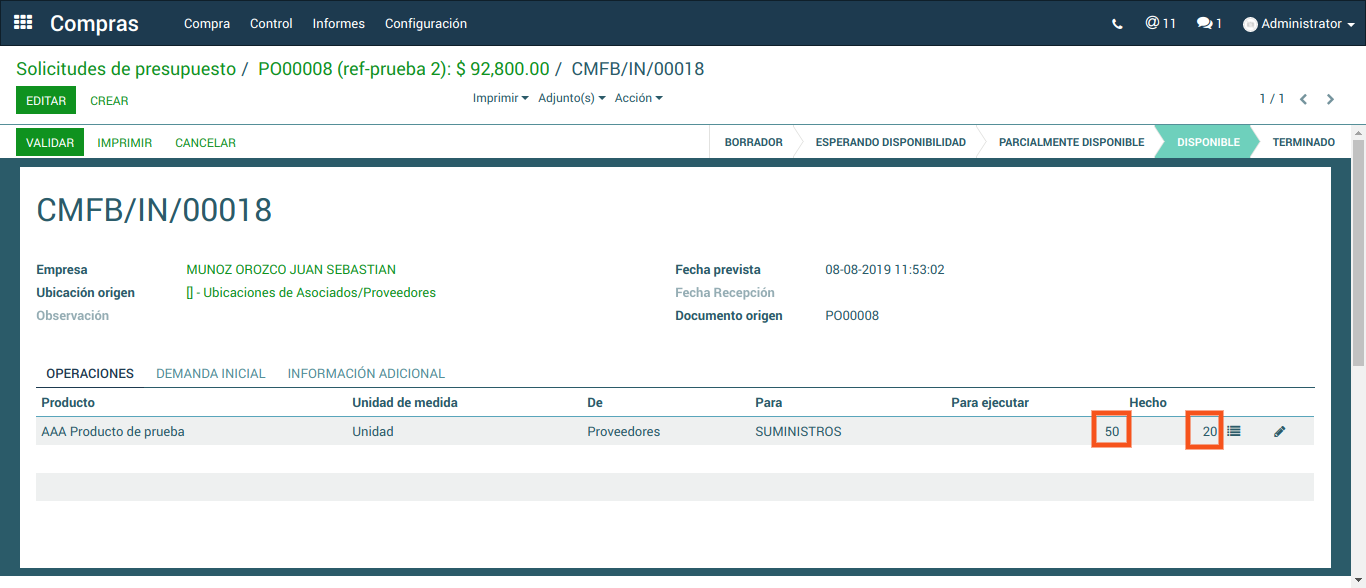Open the Adjunto(s) dropdown
This screenshot has height=588, width=1366.
(571, 98)
